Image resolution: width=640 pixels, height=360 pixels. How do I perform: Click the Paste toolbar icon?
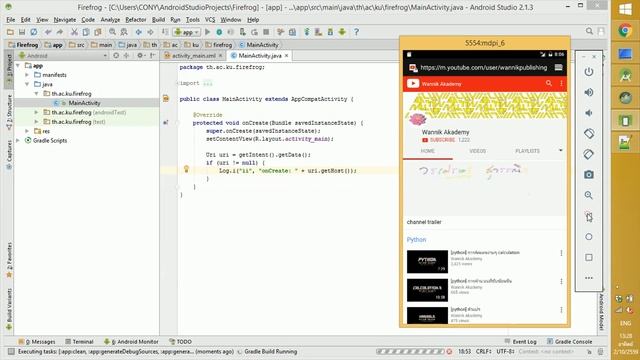click(98, 32)
